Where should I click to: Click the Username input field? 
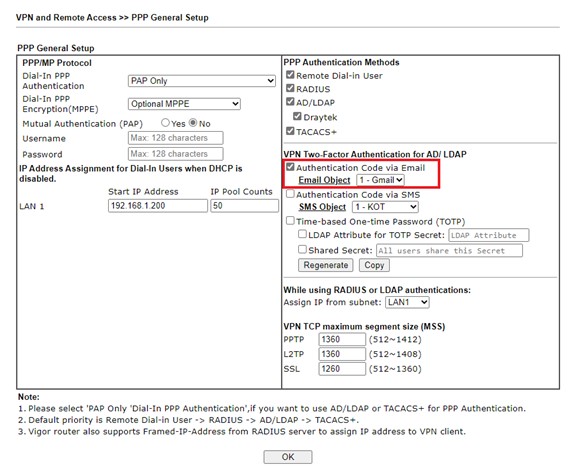coord(175,138)
